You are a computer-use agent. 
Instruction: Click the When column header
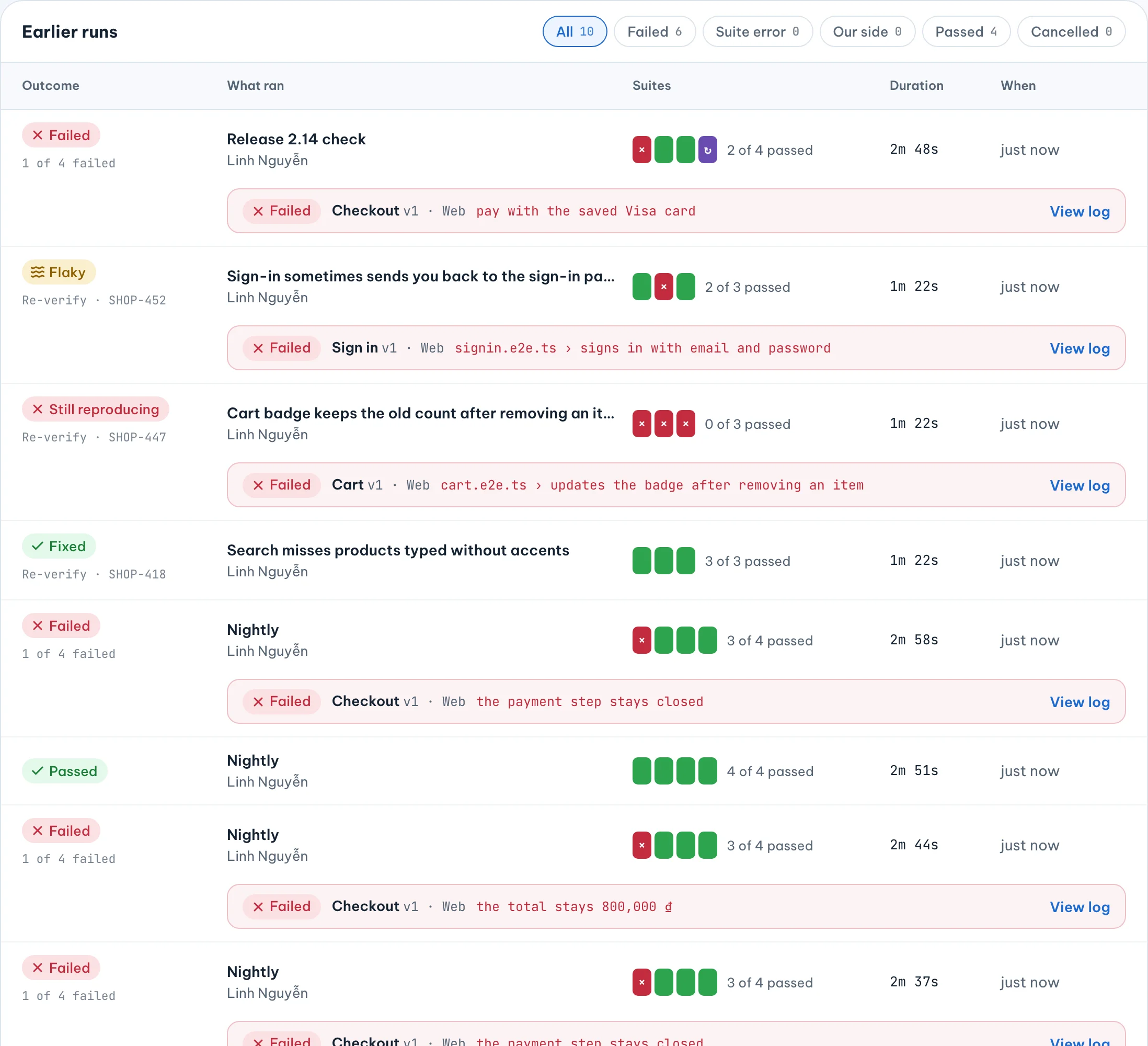coord(1018,85)
